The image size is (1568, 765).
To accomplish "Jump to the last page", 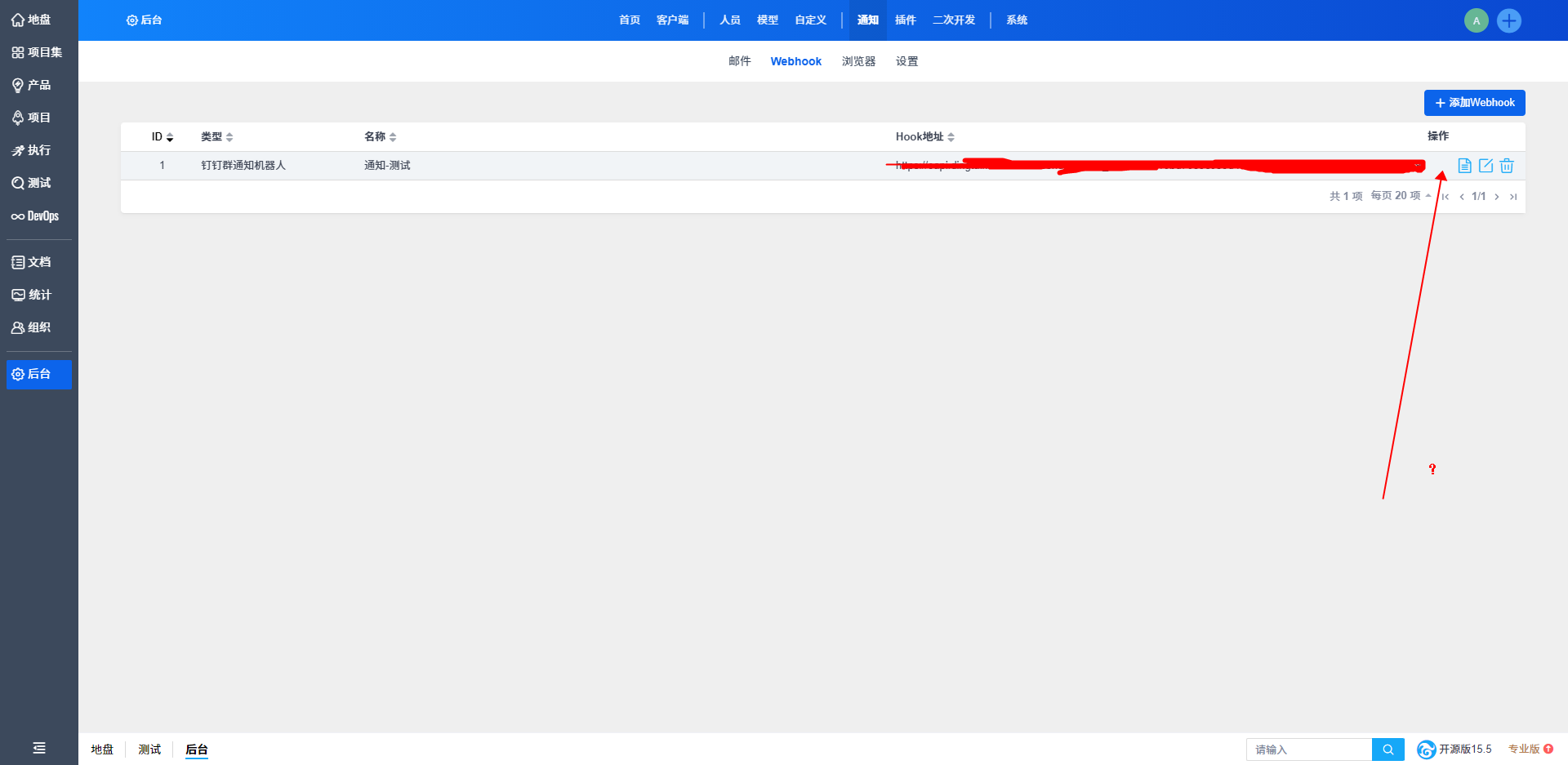I will 1512,197.
